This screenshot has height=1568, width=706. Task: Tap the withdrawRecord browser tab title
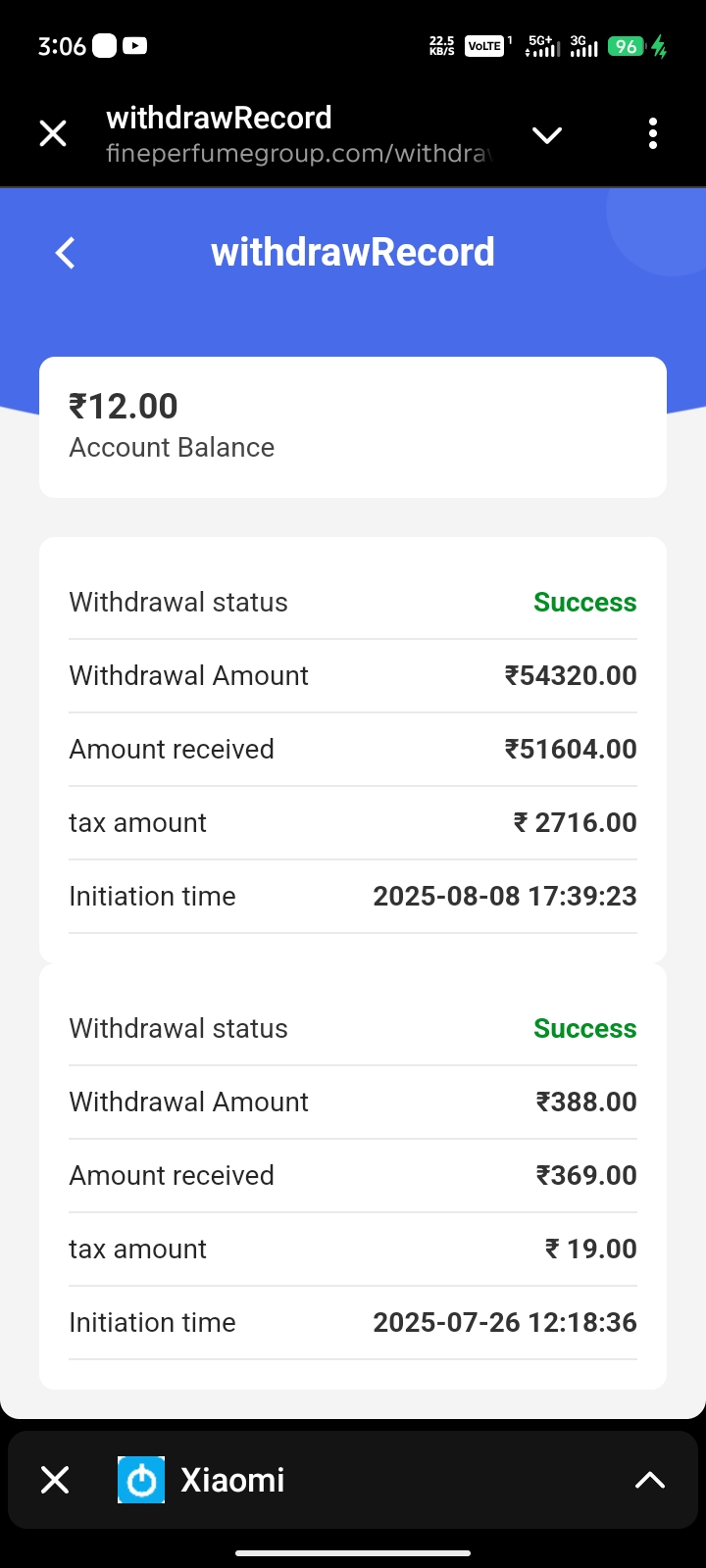click(x=219, y=118)
